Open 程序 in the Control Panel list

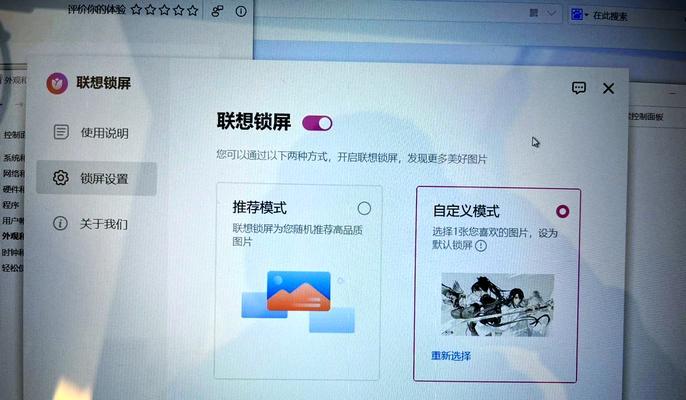10,204
